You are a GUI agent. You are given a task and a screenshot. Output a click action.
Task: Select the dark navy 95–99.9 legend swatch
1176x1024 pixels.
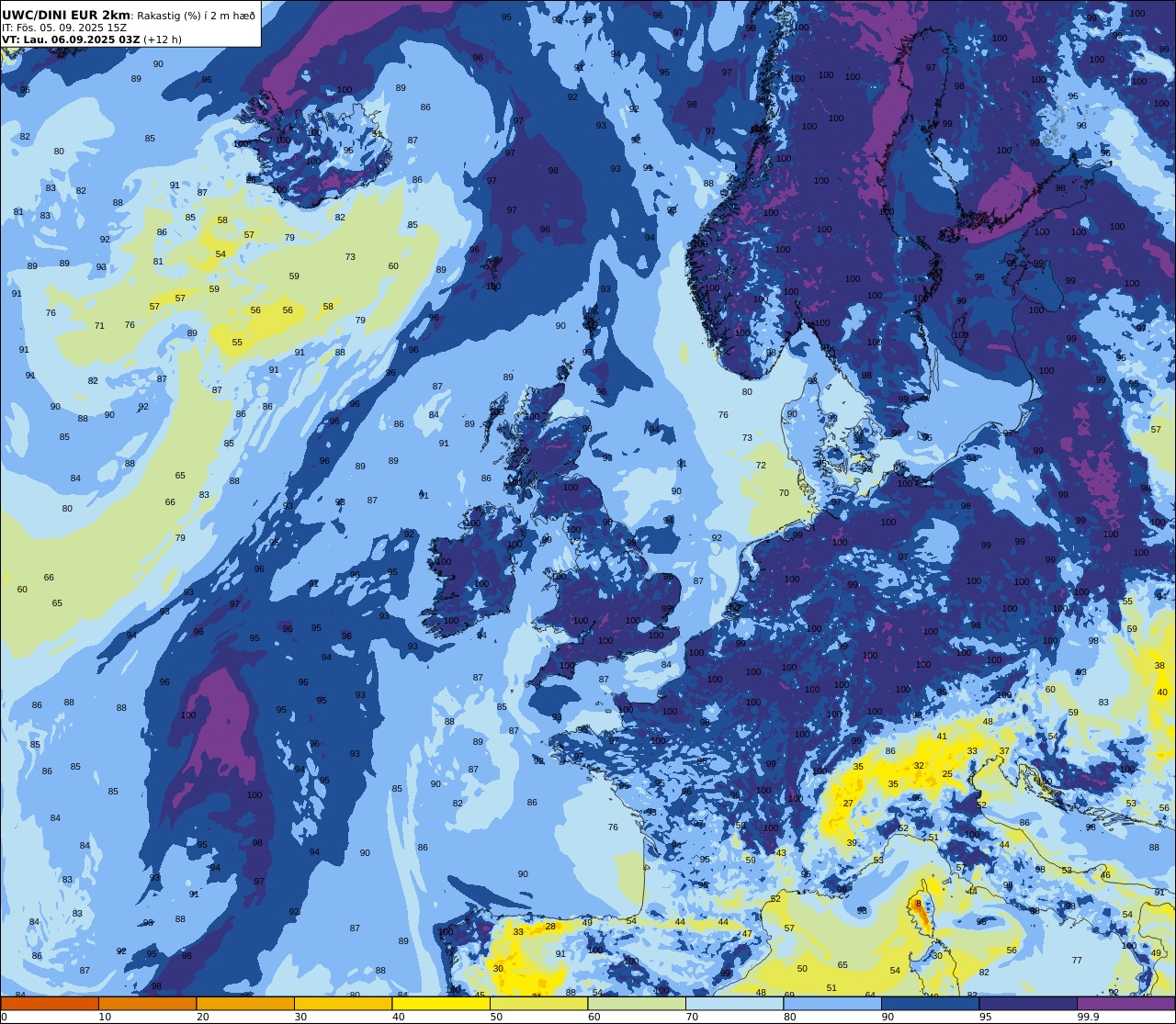pyautogui.click(x=1028, y=1003)
